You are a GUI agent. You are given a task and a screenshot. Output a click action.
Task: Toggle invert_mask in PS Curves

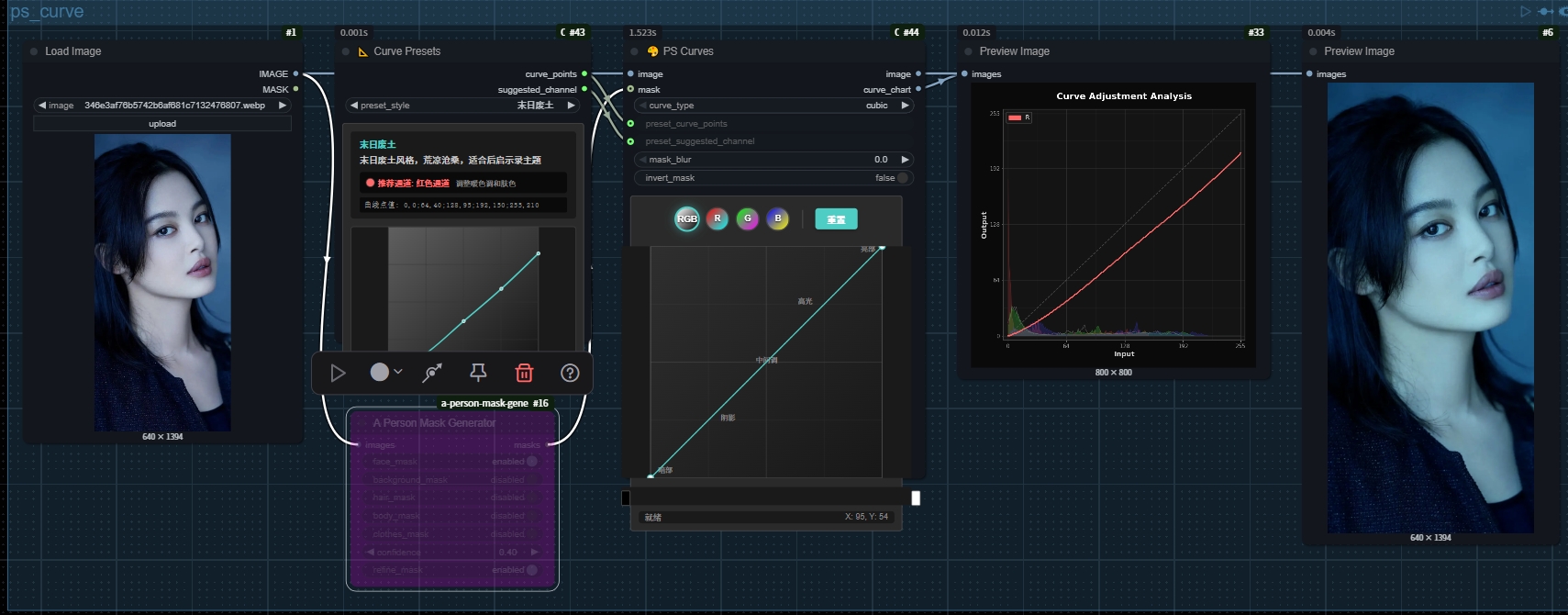click(773, 178)
